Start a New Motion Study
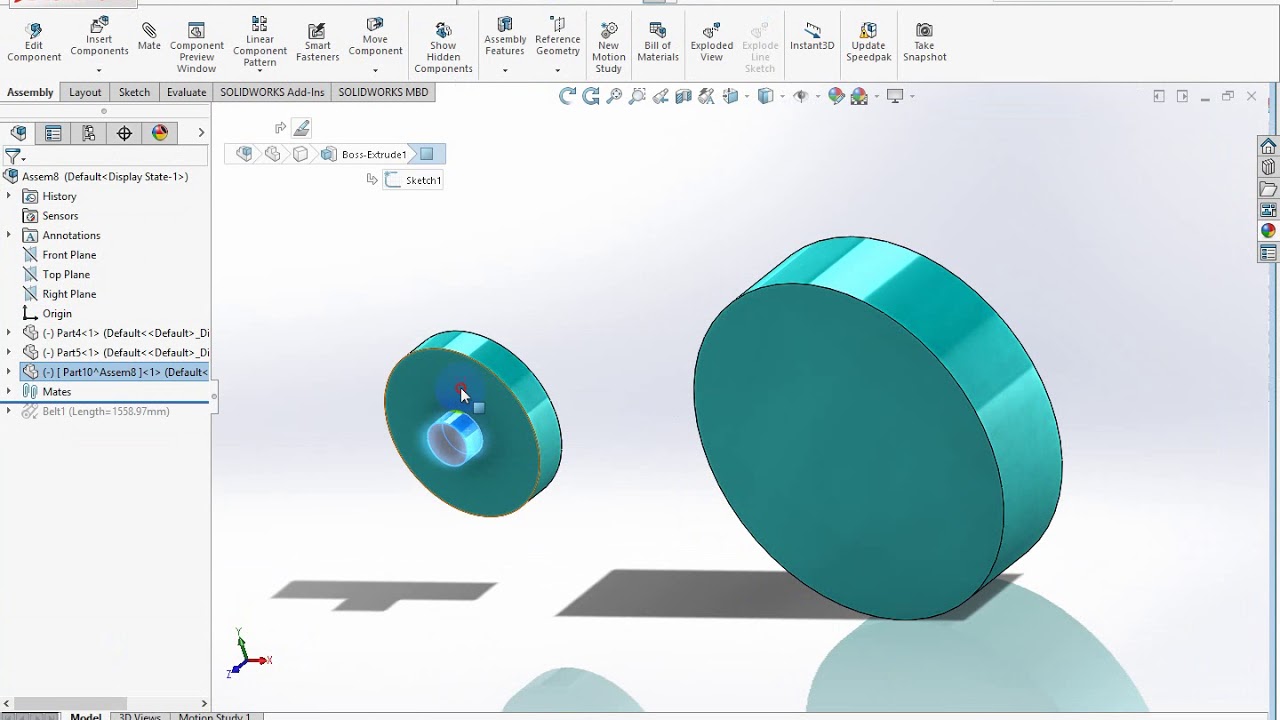Viewport: 1280px width, 720px height. tap(608, 48)
